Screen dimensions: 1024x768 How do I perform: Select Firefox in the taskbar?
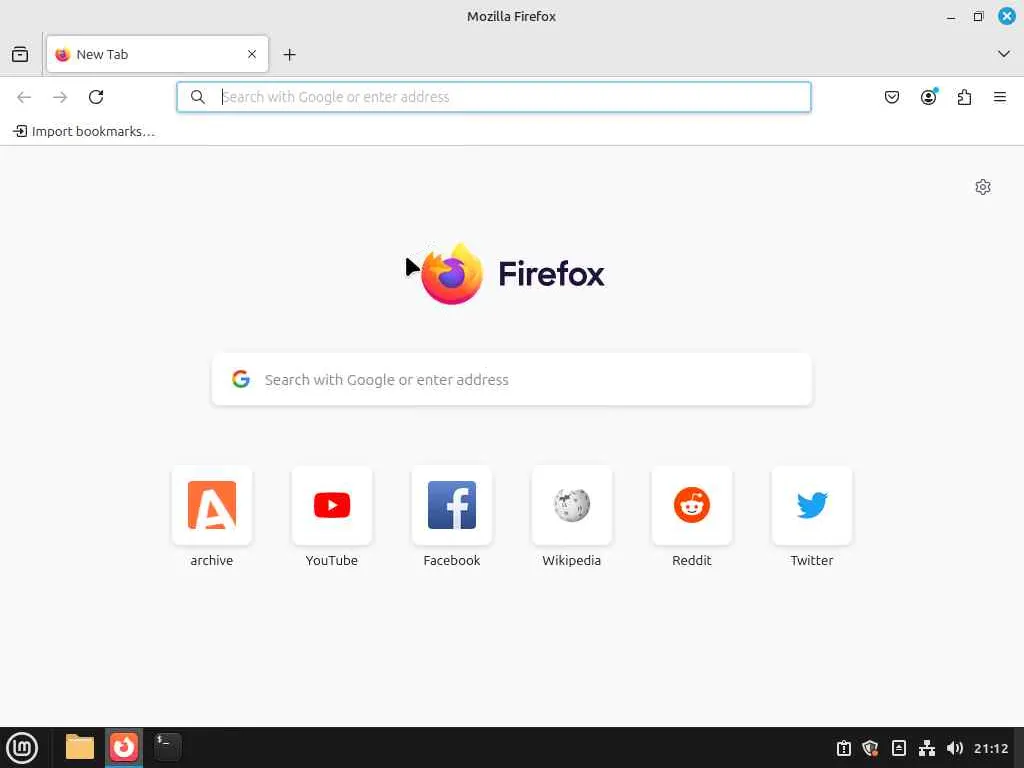[124, 747]
